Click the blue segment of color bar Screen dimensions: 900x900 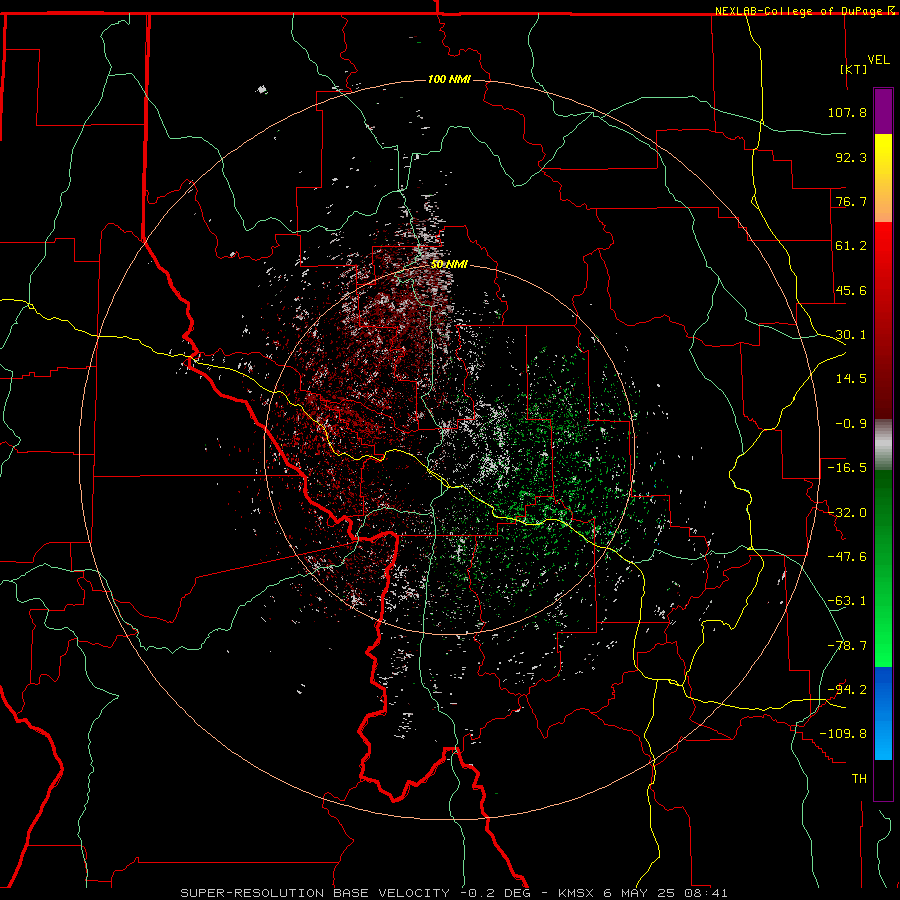coord(883,713)
